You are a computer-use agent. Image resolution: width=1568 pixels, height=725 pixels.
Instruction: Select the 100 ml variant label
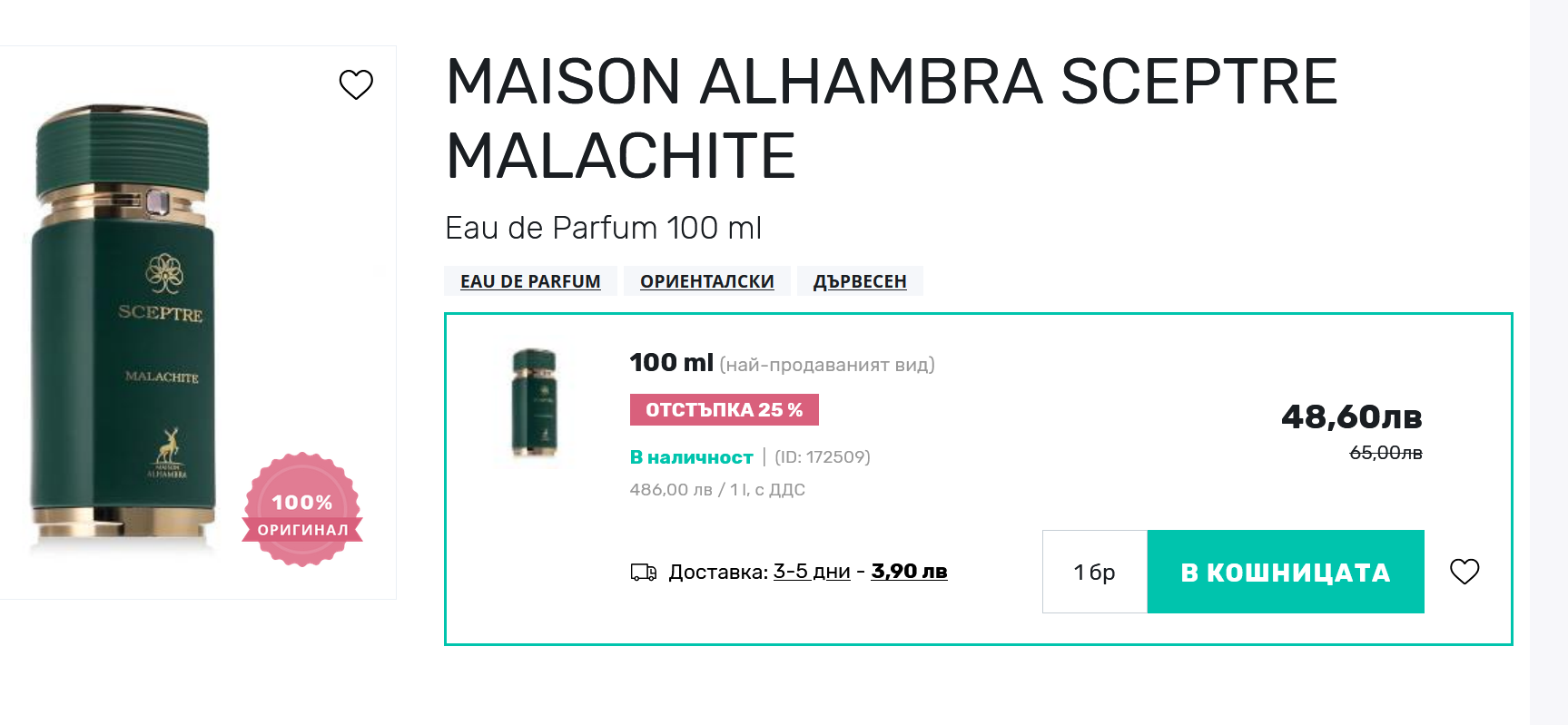click(x=671, y=363)
